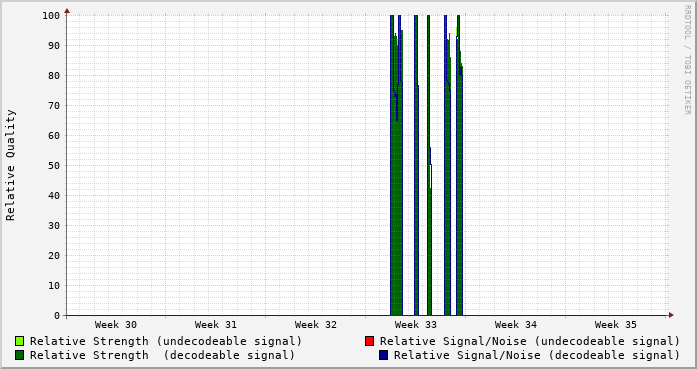Click the Relative Quality axis title

click(x=10, y=165)
